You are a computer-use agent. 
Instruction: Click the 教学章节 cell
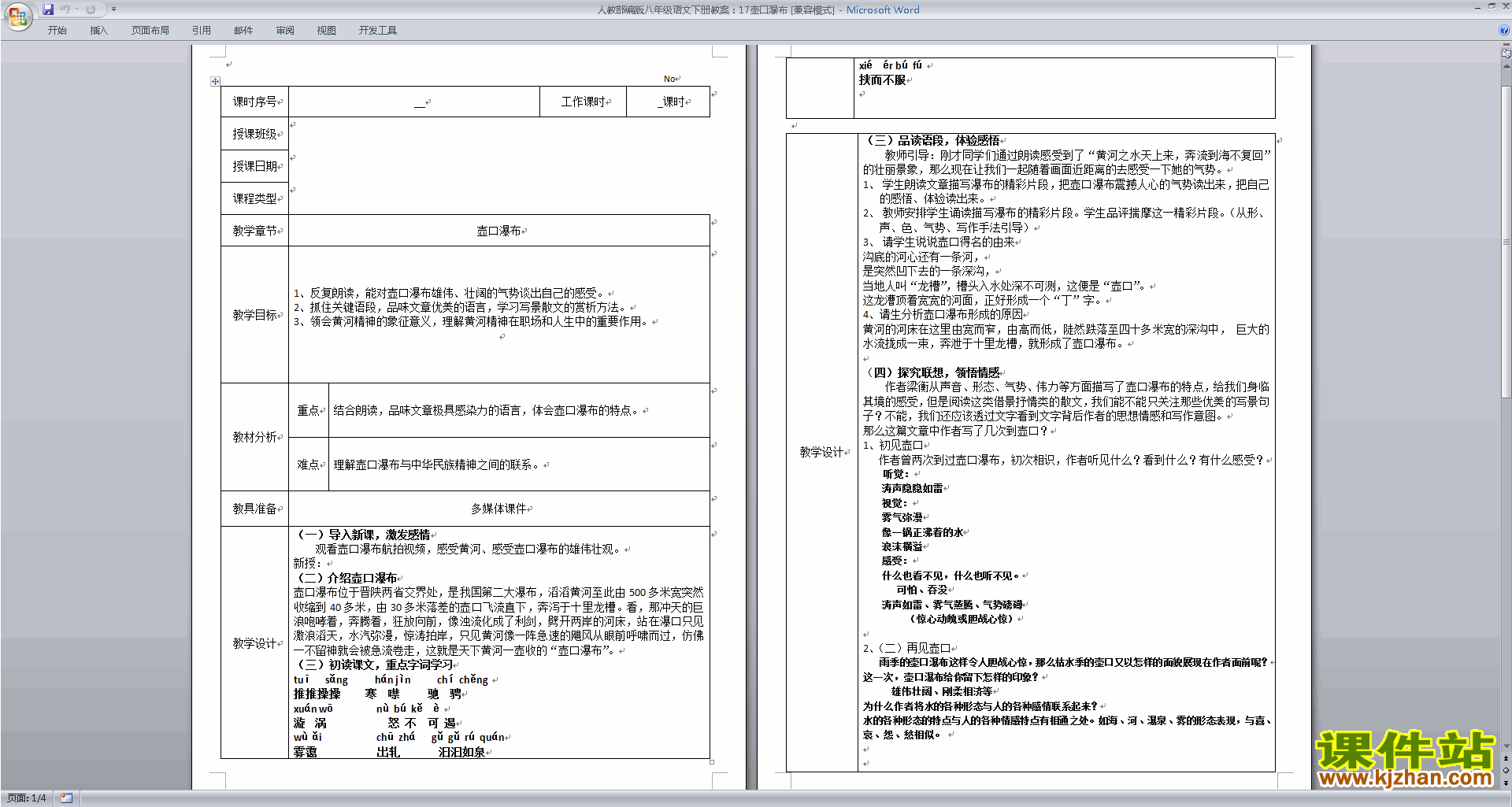pyautogui.click(x=255, y=231)
